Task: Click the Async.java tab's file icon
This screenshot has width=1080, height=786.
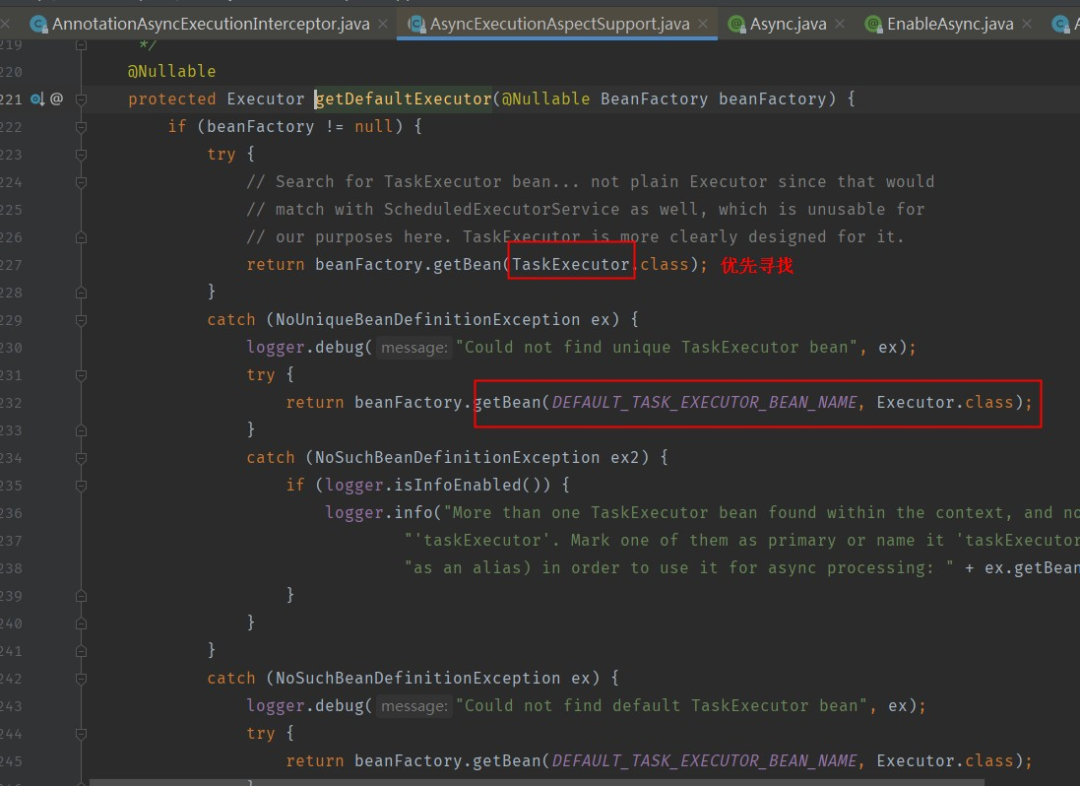Action: pyautogui.click(x=736, y=23)
